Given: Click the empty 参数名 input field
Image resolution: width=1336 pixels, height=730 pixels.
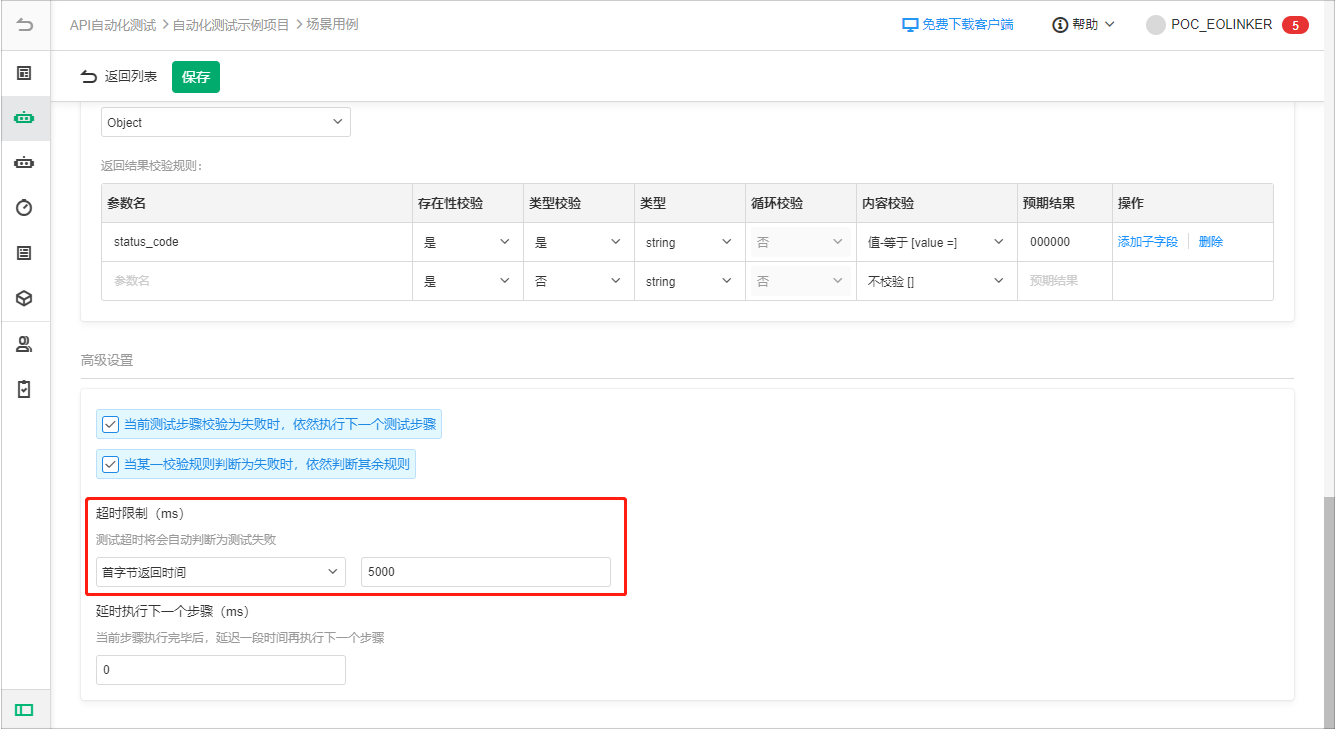Looking at the screenshot, I should [x=257, y=281].
